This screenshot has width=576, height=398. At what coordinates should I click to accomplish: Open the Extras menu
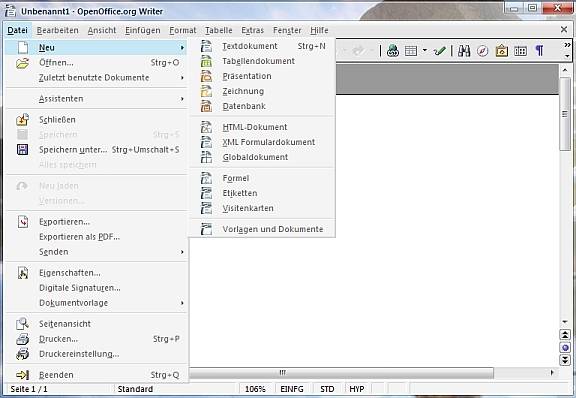tap(252, 30)
